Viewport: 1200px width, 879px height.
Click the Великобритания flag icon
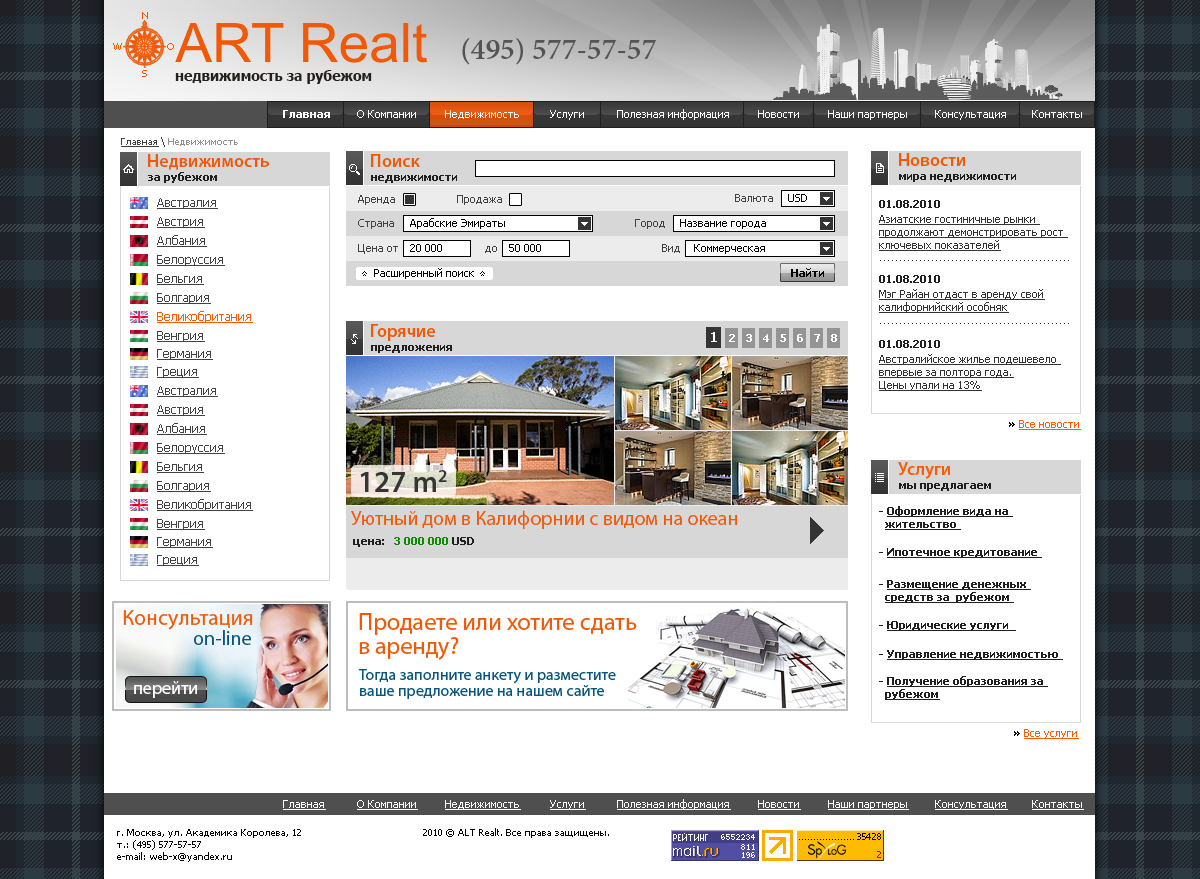(x=138, y=316)
